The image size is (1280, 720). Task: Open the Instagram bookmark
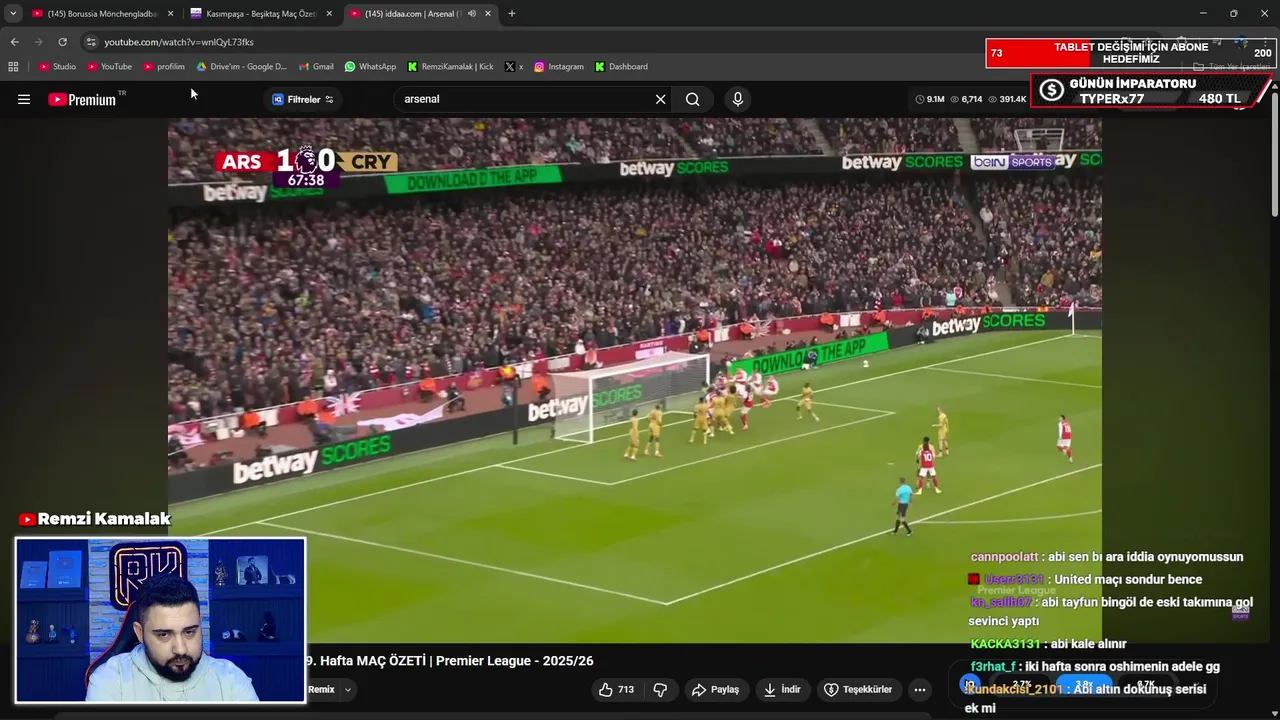(558, 67)
